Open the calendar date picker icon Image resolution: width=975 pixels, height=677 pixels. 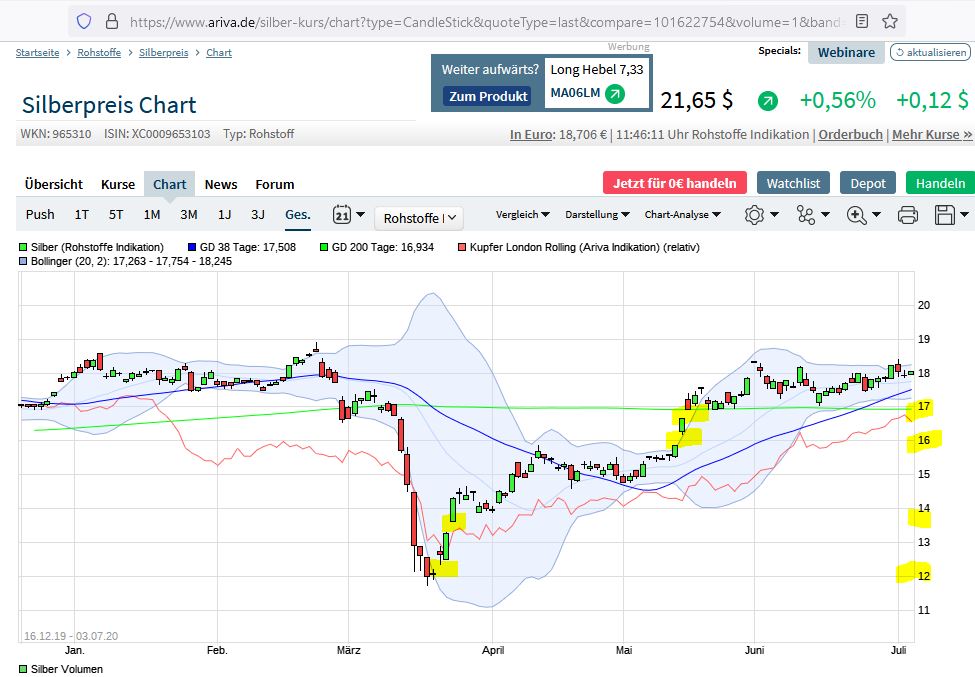coord(342,214)
